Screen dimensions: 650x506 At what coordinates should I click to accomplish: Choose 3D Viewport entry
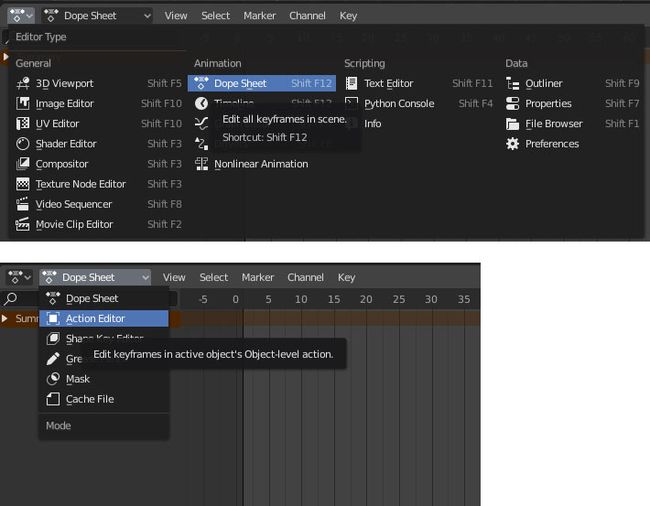pos(99,83)
